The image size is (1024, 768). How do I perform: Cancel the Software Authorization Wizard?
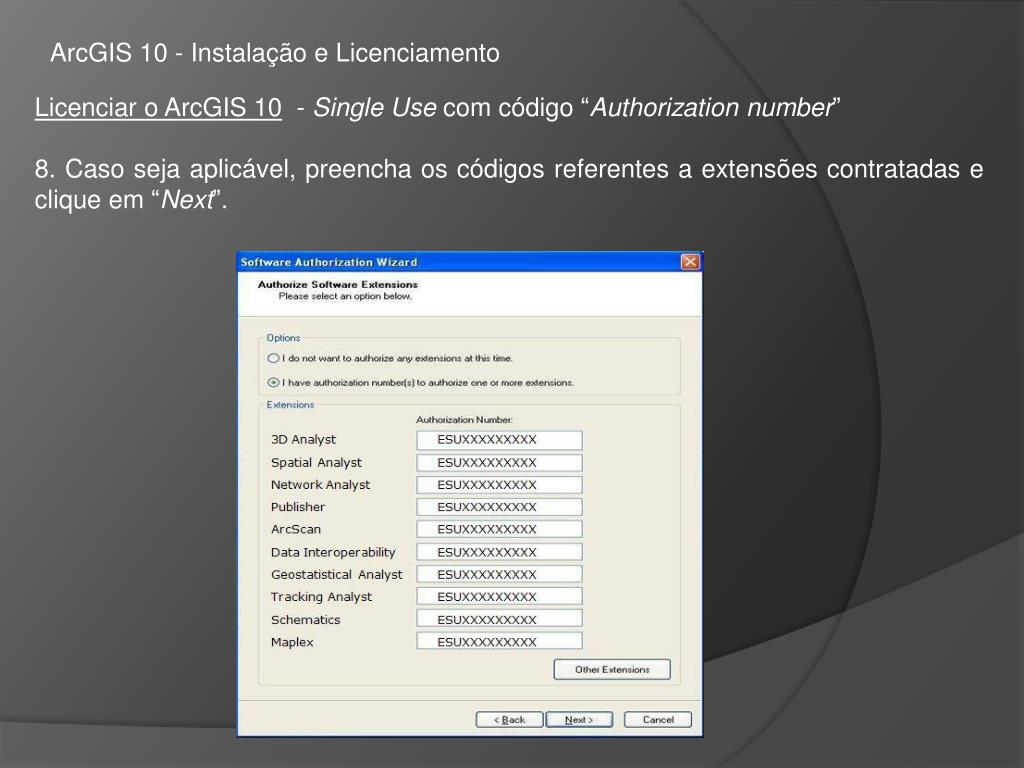pos(658,720)
